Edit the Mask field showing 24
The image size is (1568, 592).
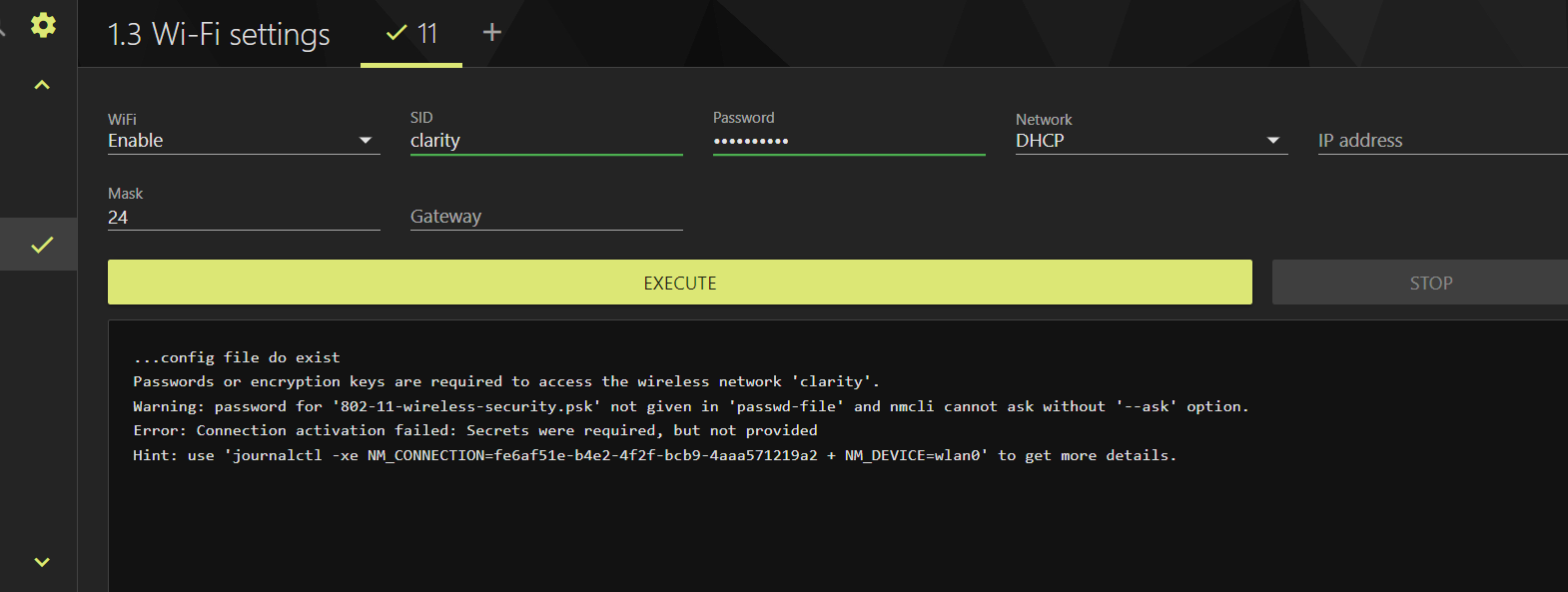pos(243,217)
